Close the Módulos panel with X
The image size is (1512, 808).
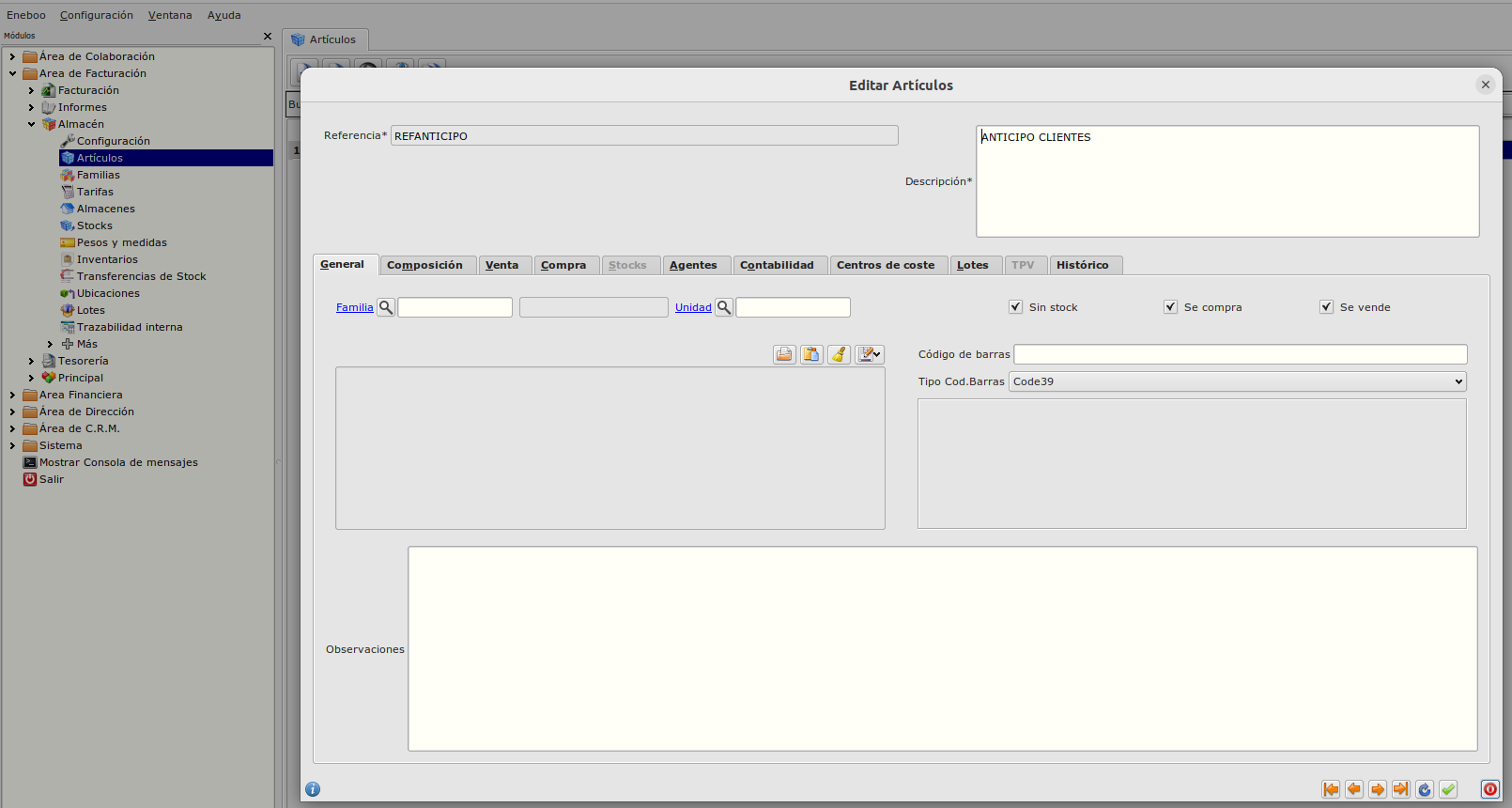[x=268, y=36]
